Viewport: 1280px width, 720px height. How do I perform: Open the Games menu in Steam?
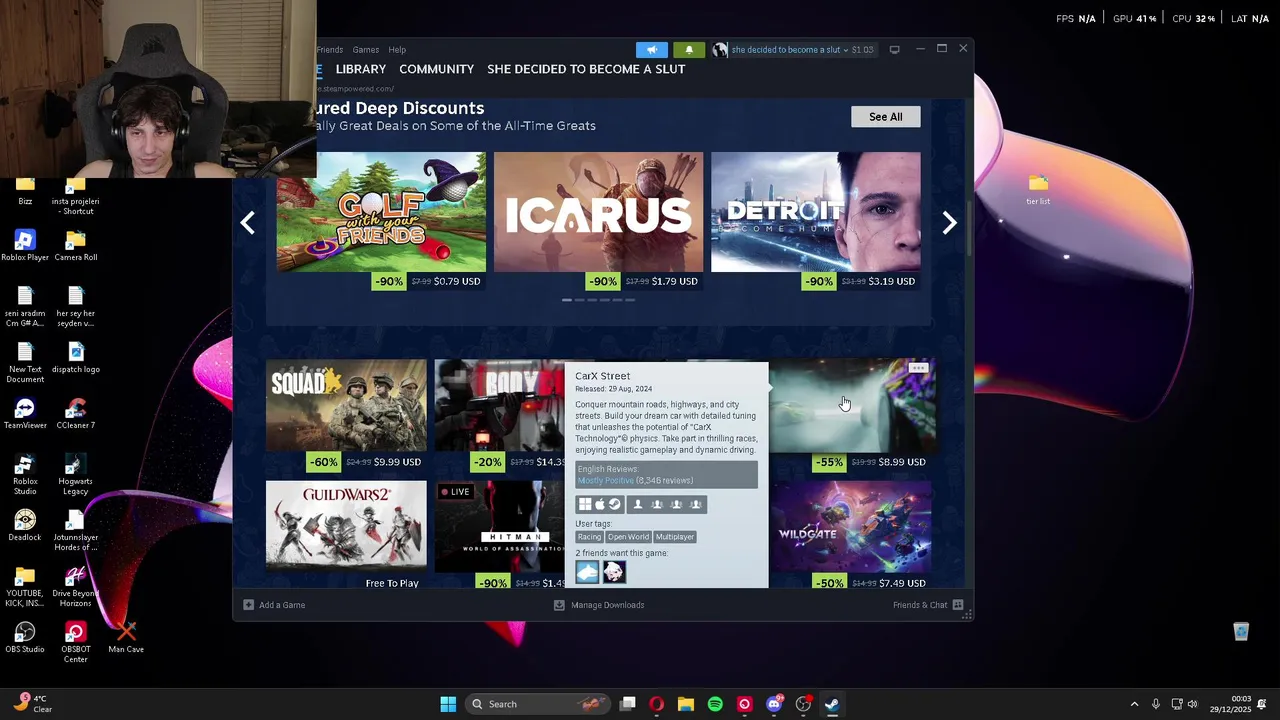coord(366,50)
